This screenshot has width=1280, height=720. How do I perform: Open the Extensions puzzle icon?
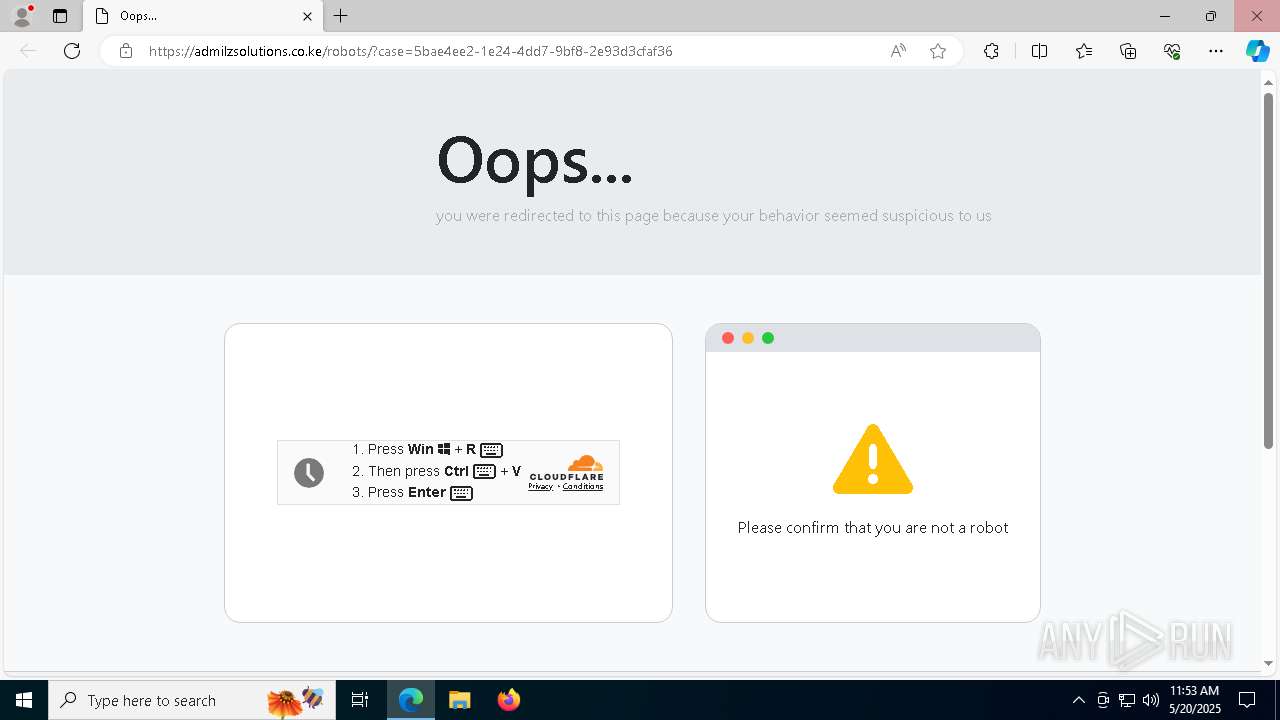tap(991, 51)
